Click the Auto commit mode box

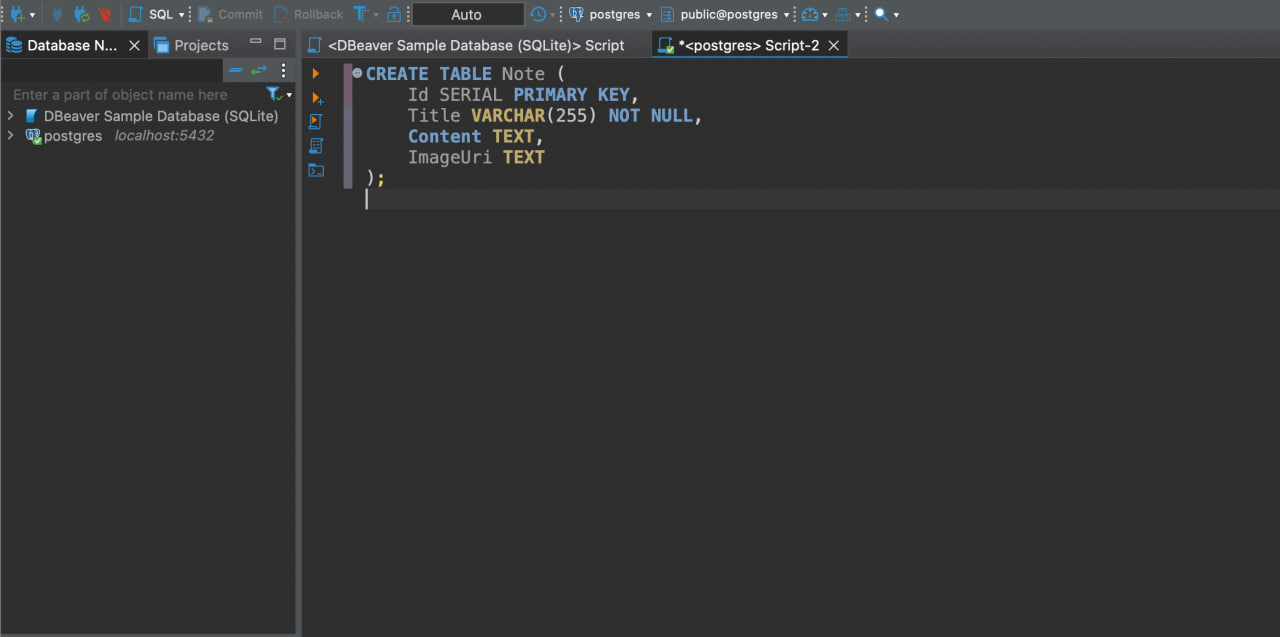coord(467,15)
